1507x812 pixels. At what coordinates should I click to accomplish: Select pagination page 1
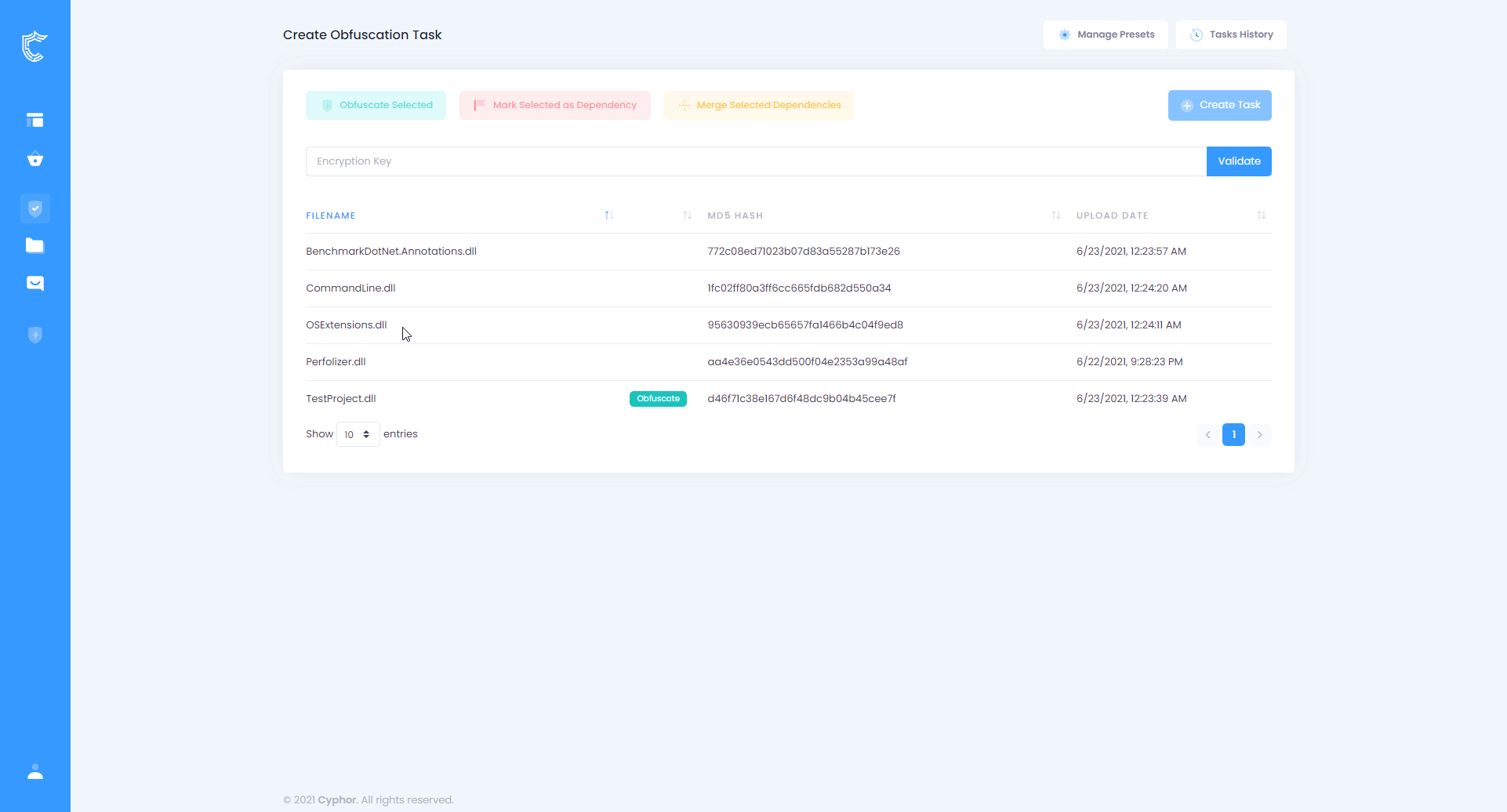click(1233, 435)
